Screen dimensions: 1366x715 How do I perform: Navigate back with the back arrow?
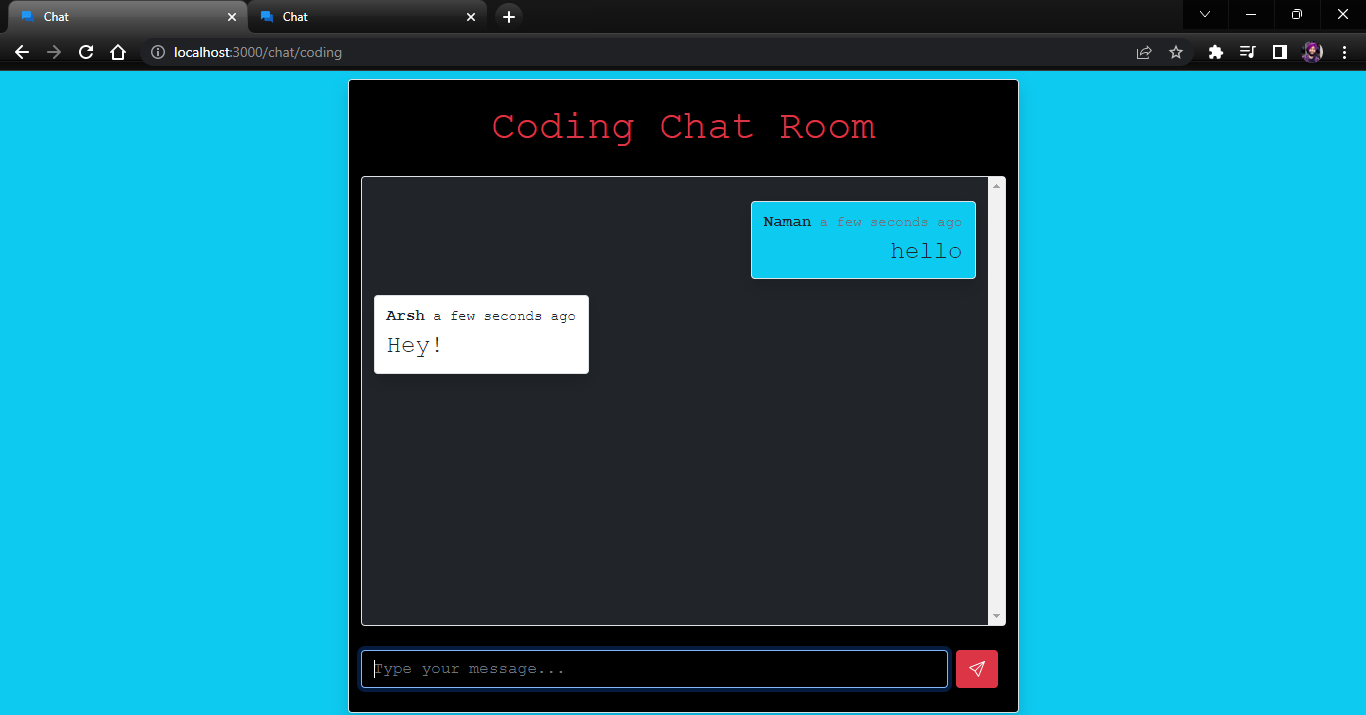tap(22, 52)
